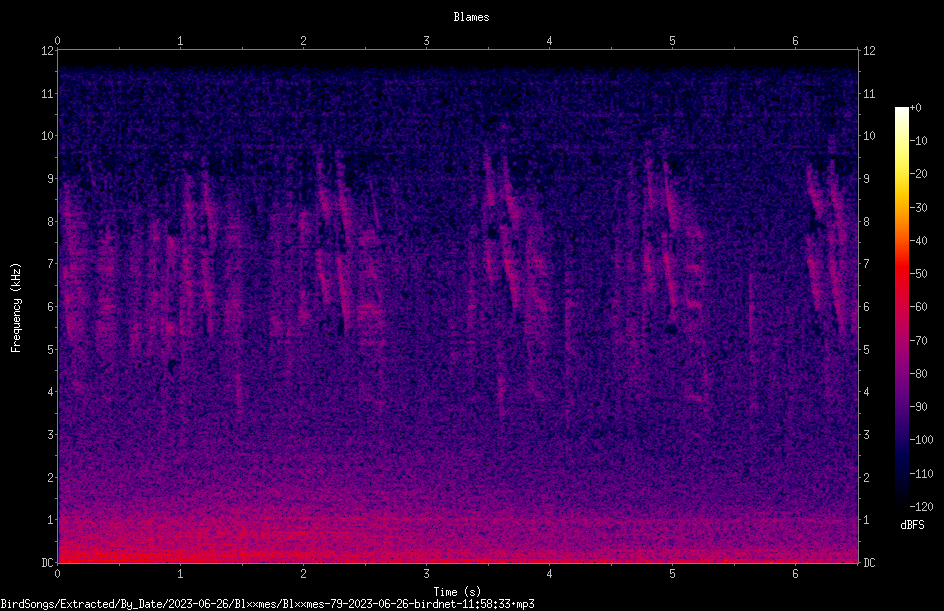944x611 pixels.
Task: Click the '-90' colorbar level label
Action: tap(919, 407)
